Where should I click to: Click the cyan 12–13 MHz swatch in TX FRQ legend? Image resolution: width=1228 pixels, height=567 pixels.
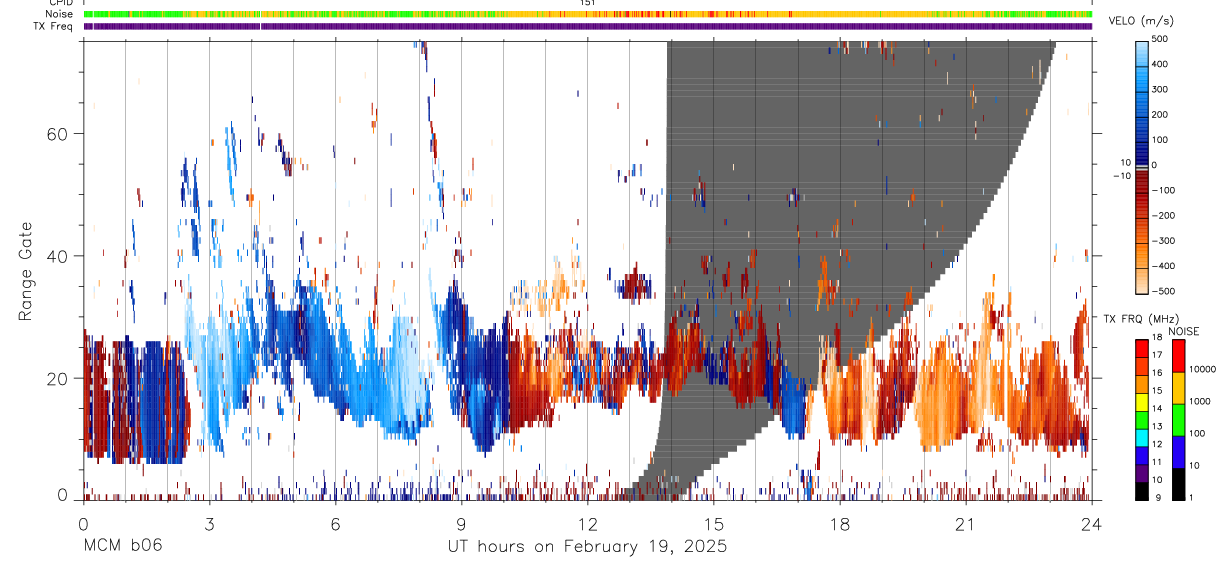pos(1141,437)
